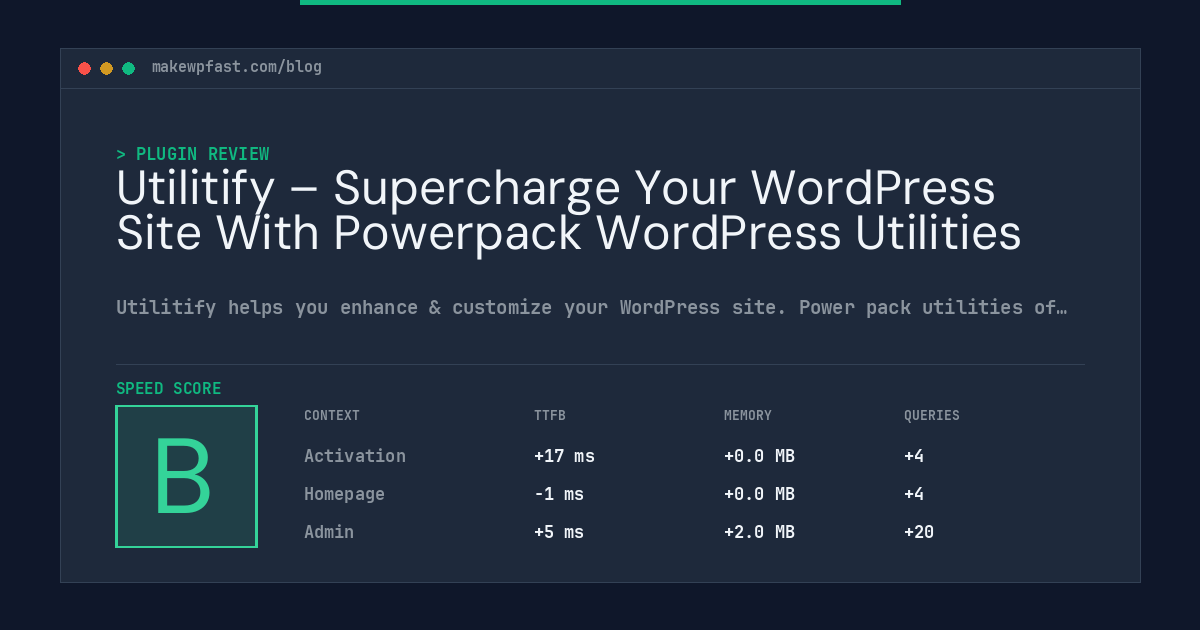The width and height of the screenshot is (1200, 630).
Task: Click the B grade score badge
Action: point(186,476)
